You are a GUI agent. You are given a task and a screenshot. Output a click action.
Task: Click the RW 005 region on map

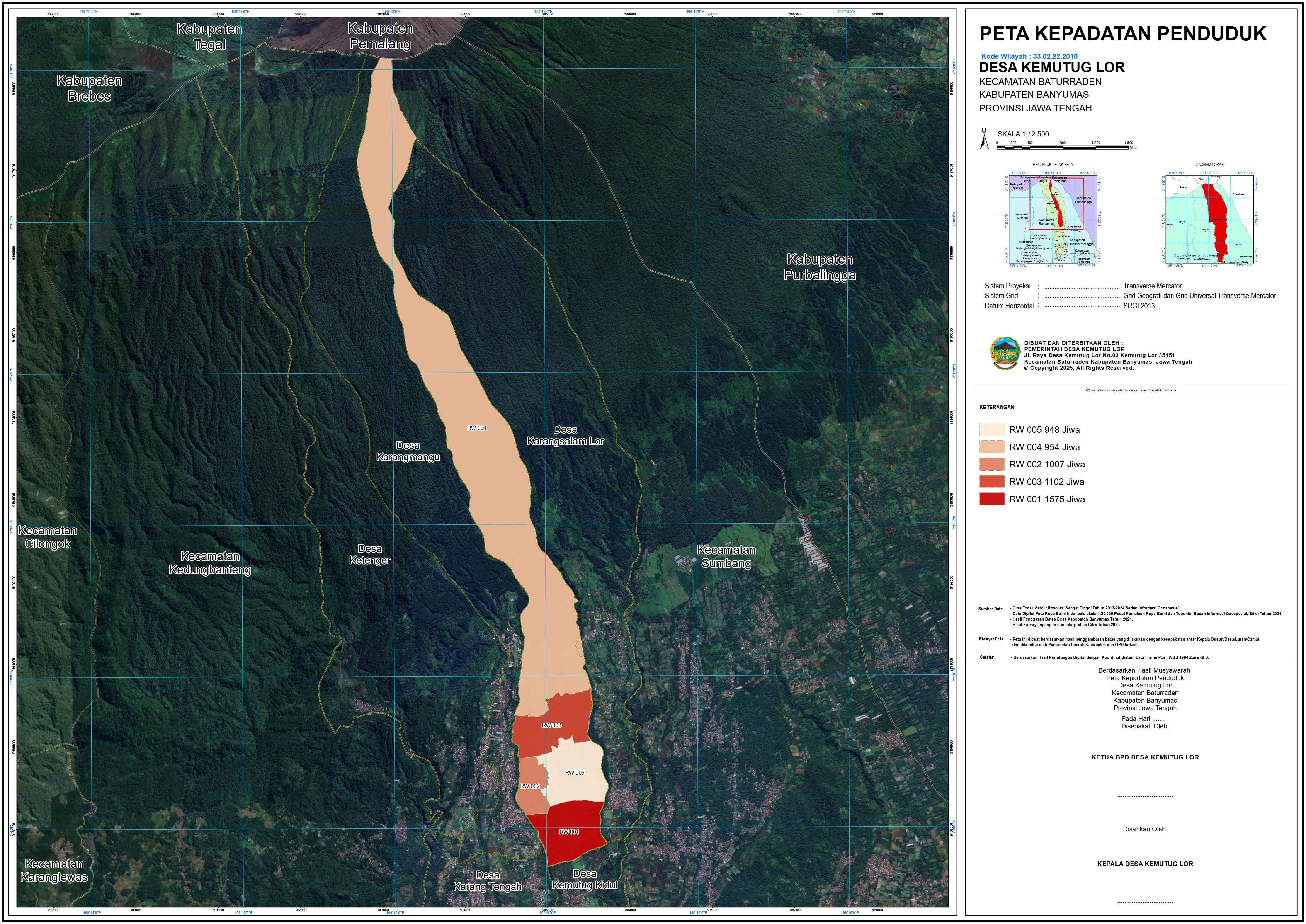tap(575, 773)
